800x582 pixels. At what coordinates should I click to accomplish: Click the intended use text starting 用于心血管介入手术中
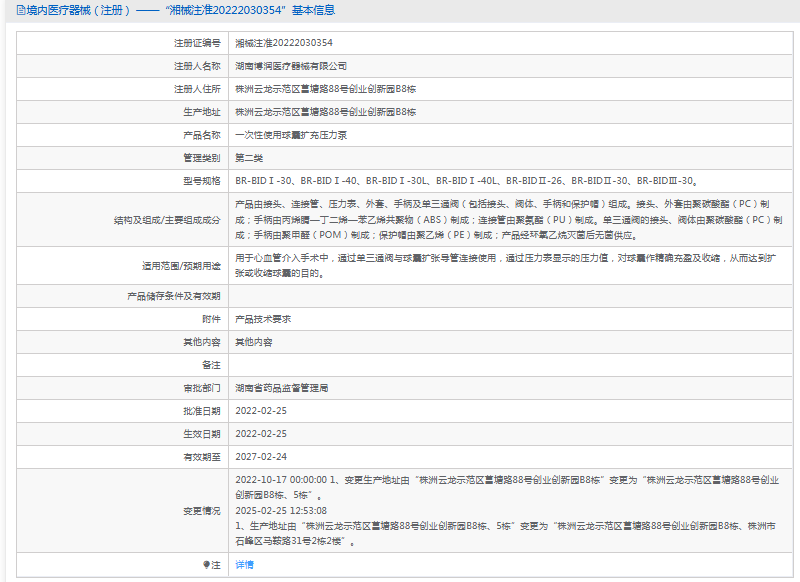[x=505, y=266]
